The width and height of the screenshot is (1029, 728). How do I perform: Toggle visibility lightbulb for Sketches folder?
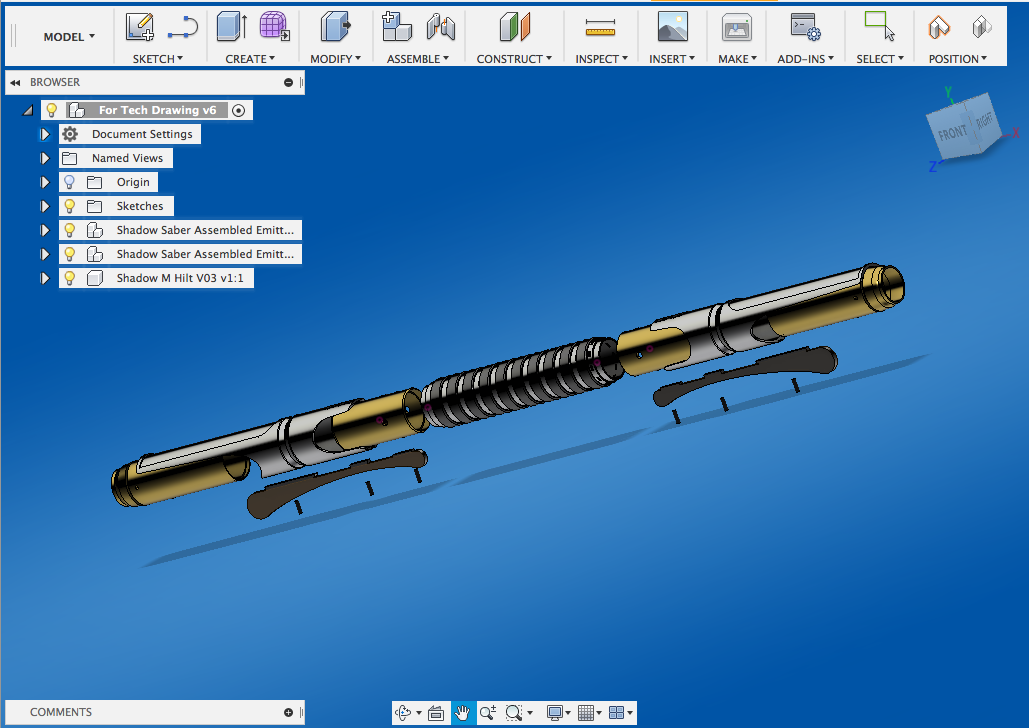(x=69, y=206)
